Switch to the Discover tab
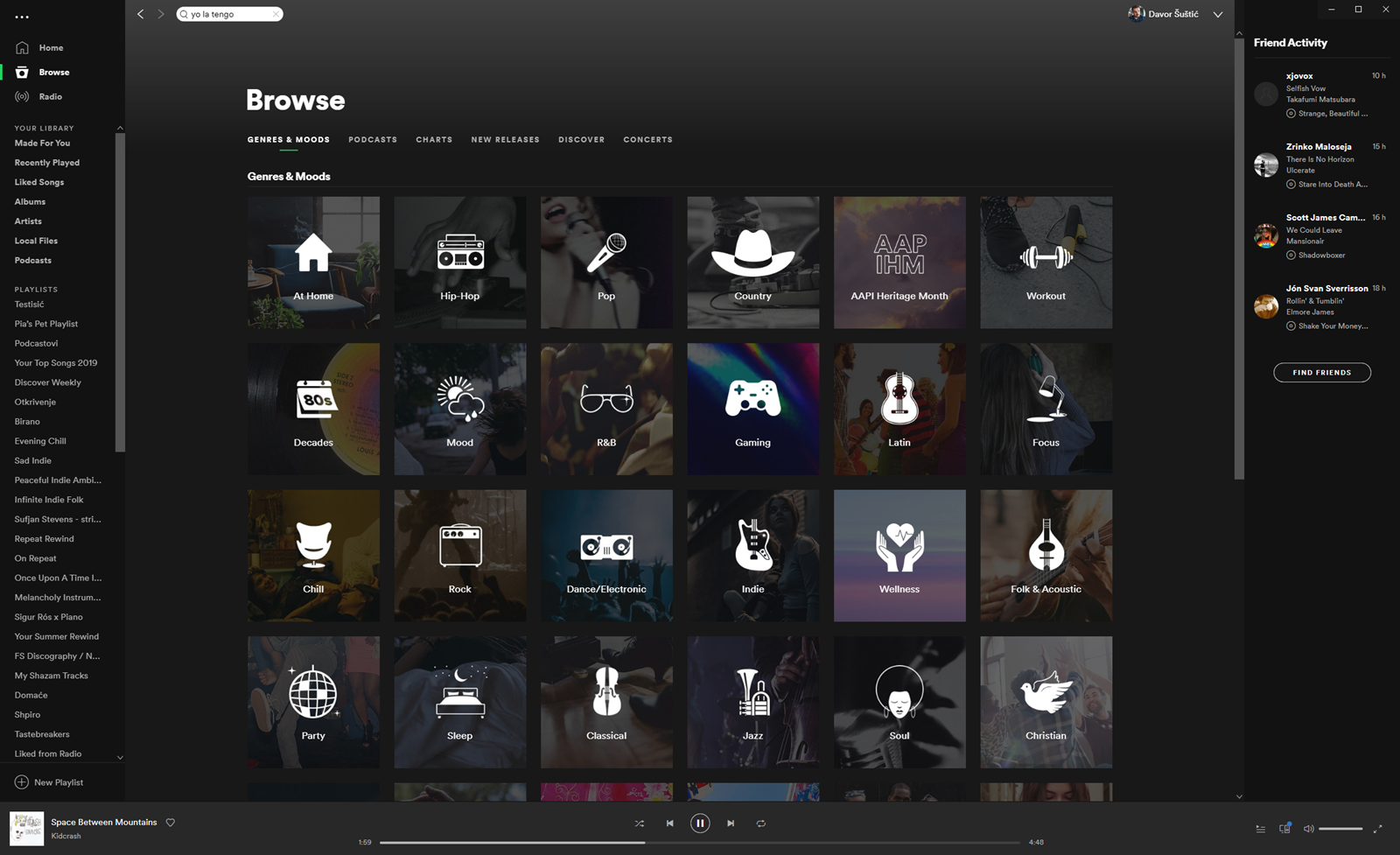 pos(582,140)
